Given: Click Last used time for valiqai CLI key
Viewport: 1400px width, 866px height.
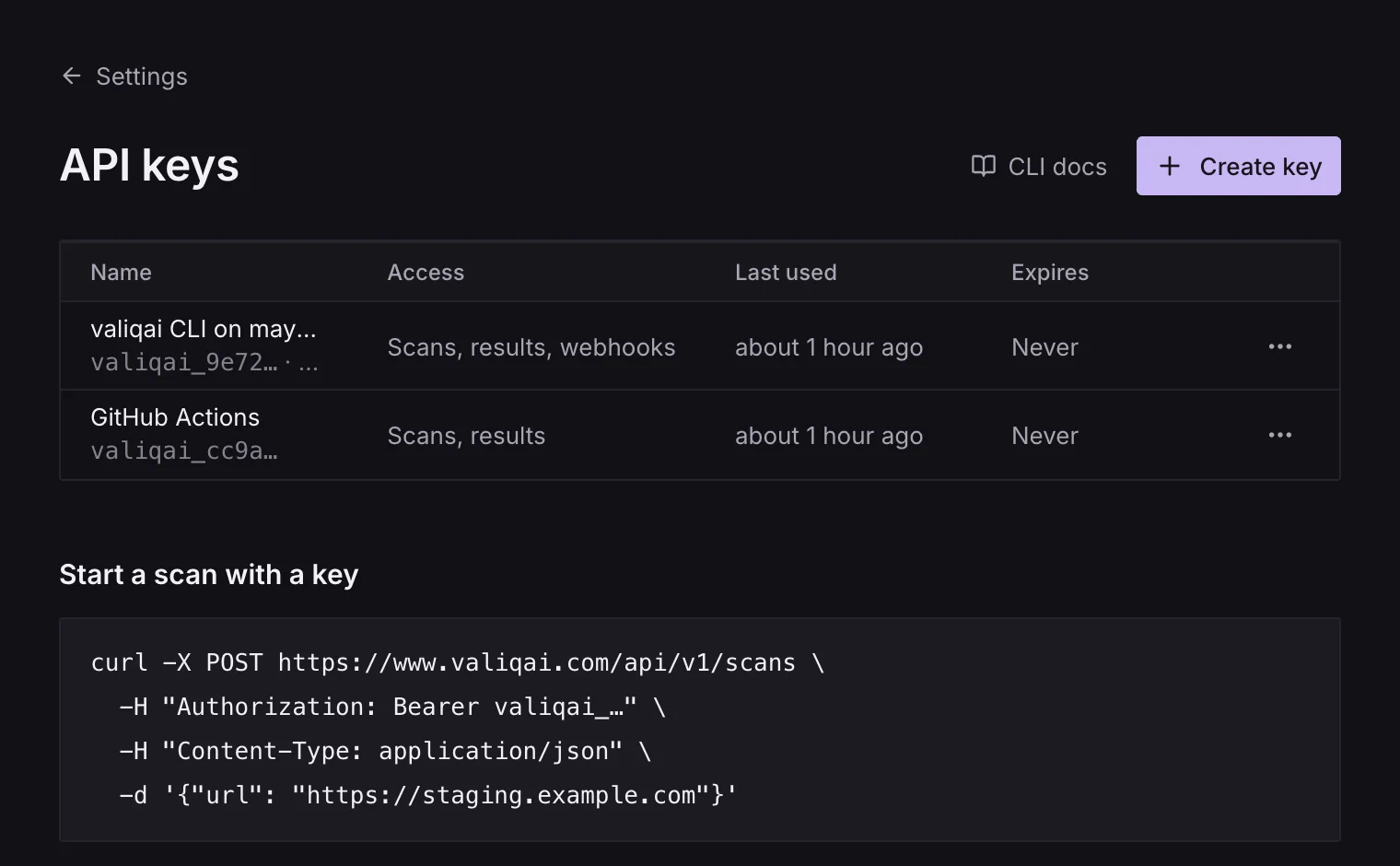Looking at the screenshot, I should [829, 347].
